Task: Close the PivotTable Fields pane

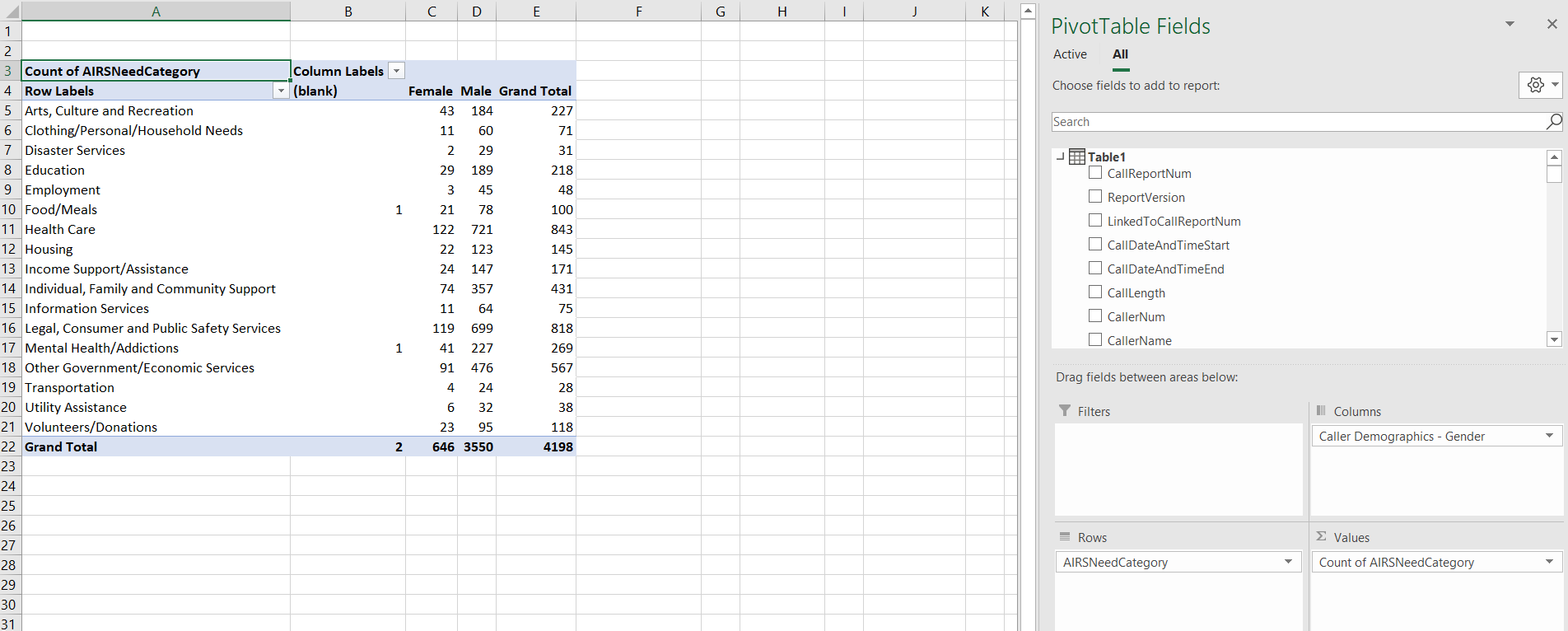Action: (1552, 24)
